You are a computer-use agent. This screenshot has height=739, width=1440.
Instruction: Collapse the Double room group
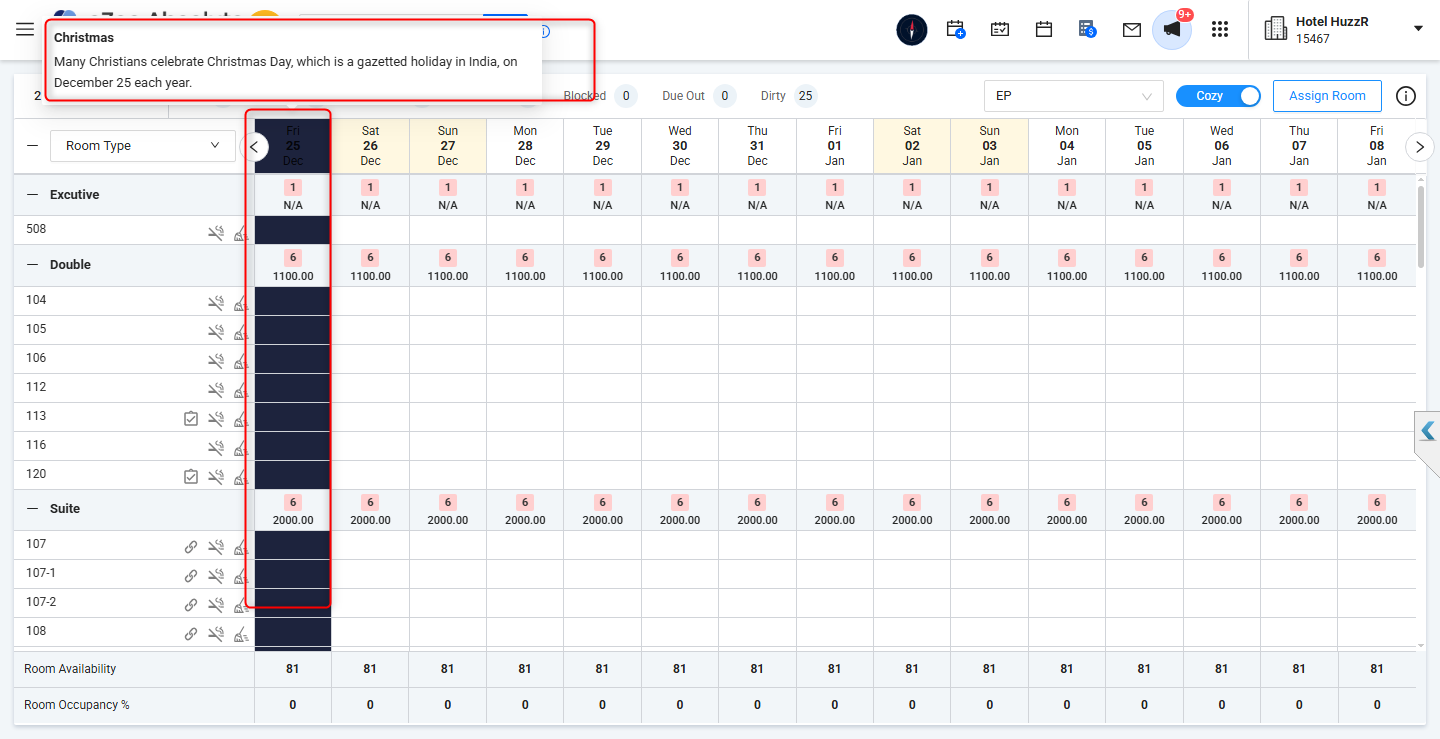pos(32,265)
